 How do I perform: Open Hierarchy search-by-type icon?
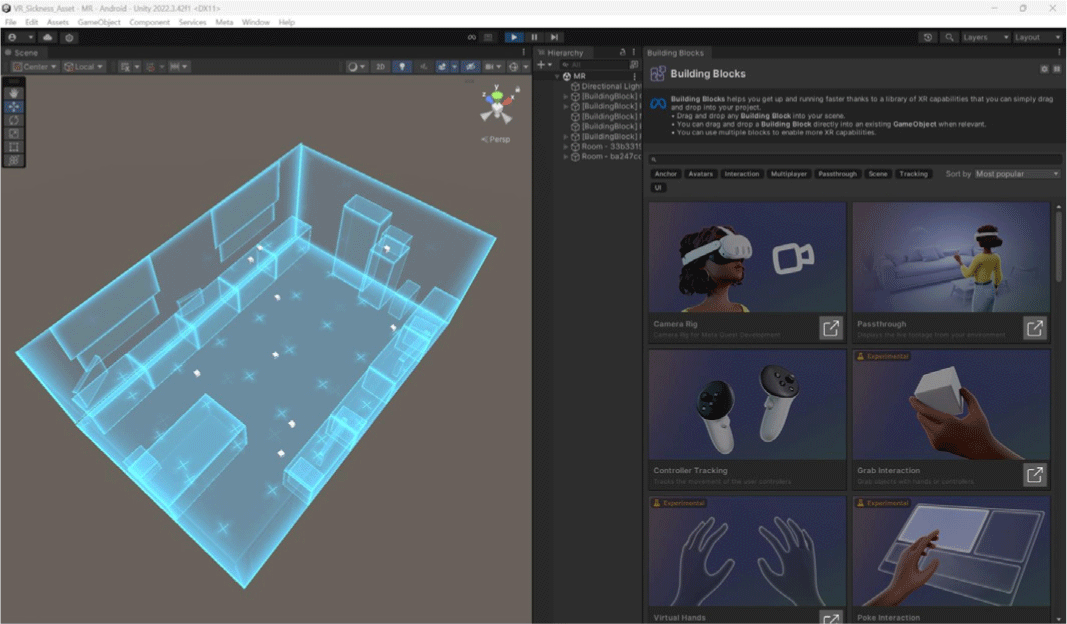pos(634,65)
